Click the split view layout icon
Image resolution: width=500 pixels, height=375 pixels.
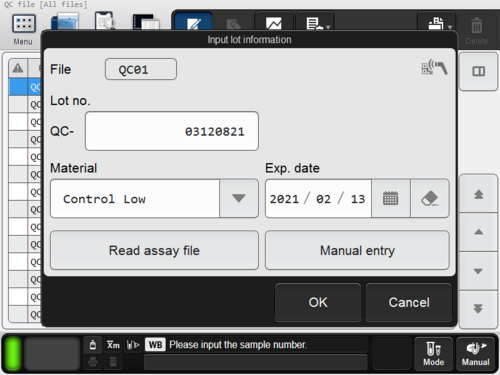pos(478,71)
